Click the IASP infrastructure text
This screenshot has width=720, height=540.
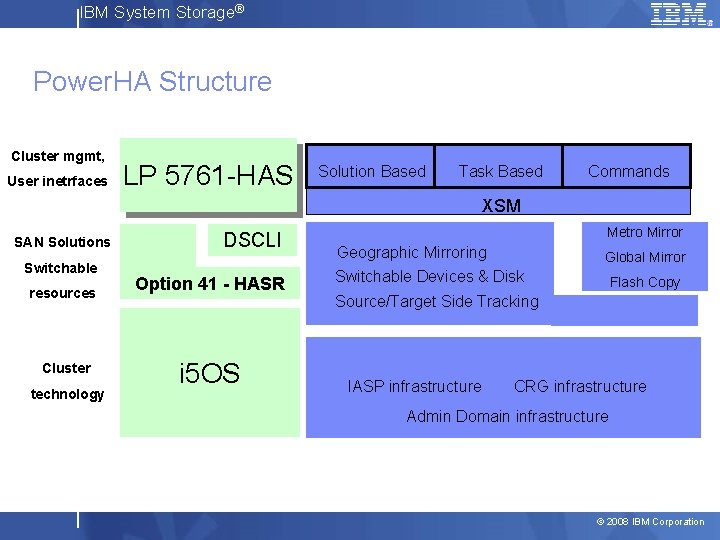click(414, 386)
